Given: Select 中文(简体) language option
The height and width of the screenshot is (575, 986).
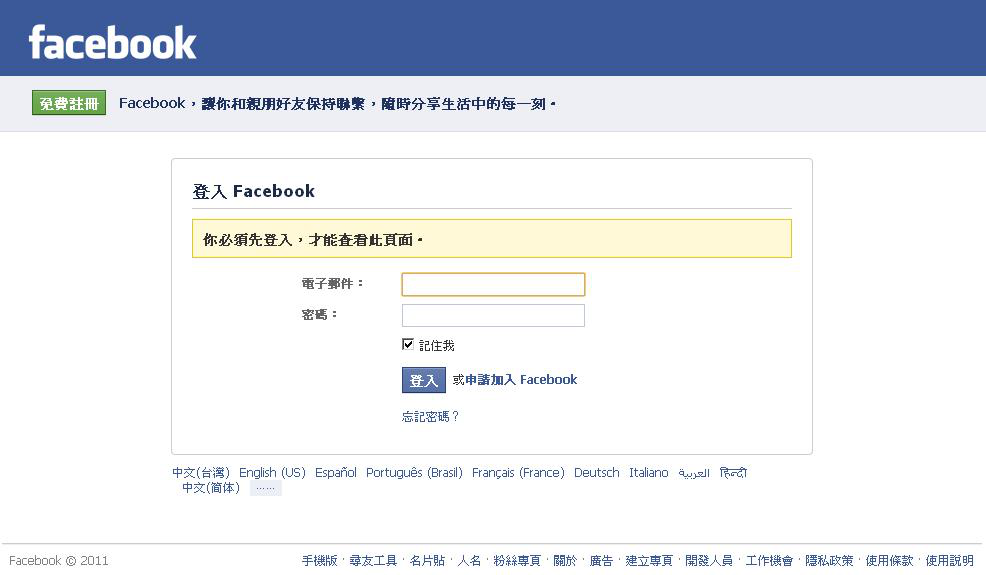Looking at the screenshot, I should tap(211, 488).
